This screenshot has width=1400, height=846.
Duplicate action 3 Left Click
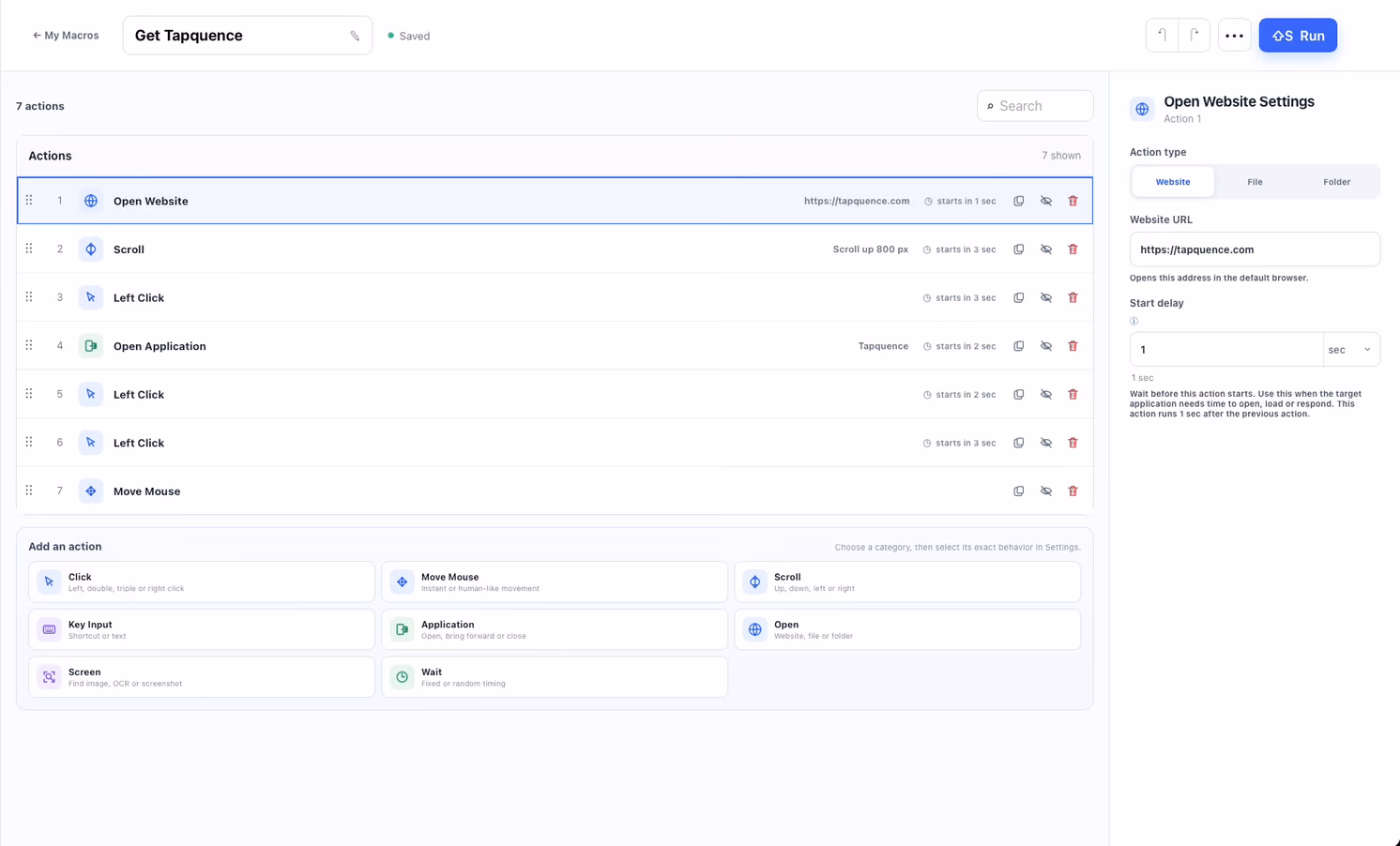click(1018, 297)
